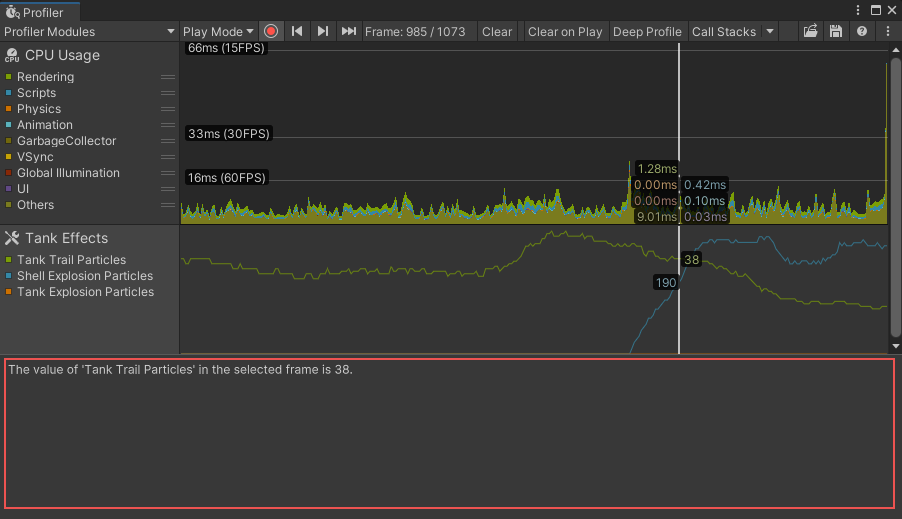Expand Call Stacks dropdown arrow
Viewport: 902px width, 519px height.
(769, 32)
